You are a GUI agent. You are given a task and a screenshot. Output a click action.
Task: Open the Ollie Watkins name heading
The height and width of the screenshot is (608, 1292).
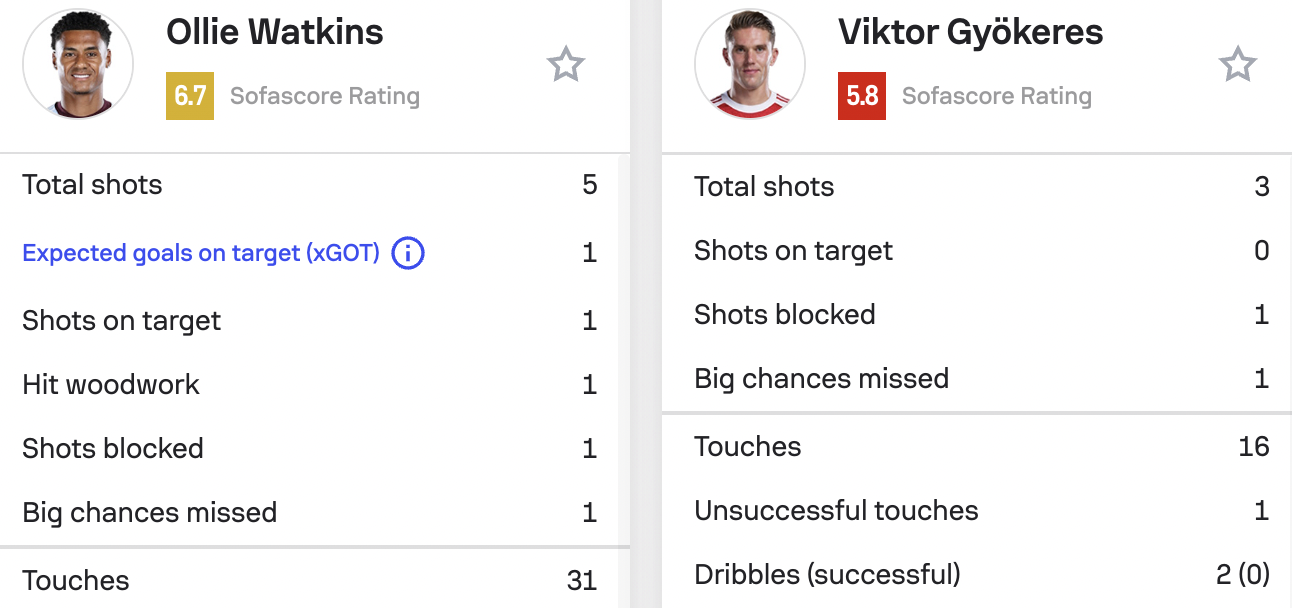(x=275, y=32)
